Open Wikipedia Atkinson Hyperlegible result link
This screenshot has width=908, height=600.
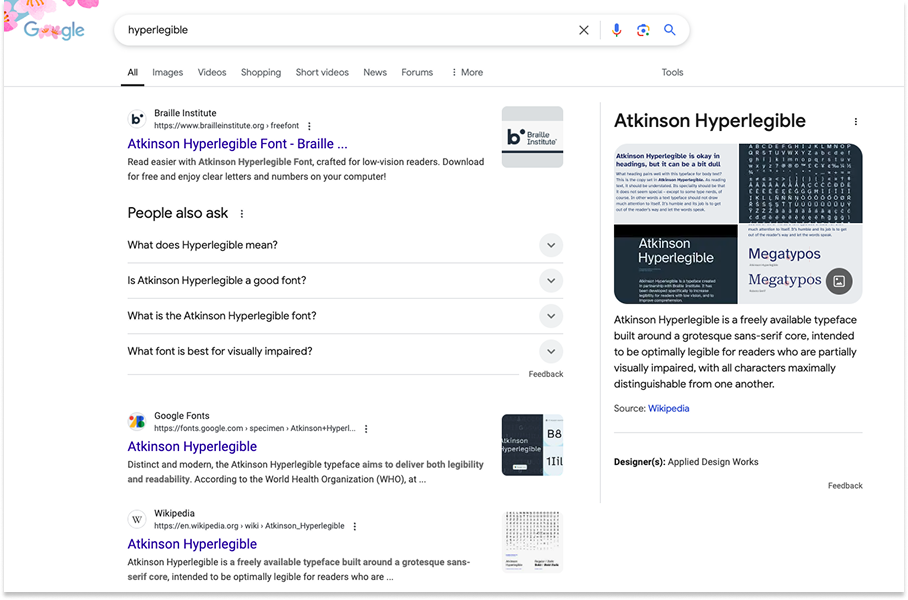192,544
